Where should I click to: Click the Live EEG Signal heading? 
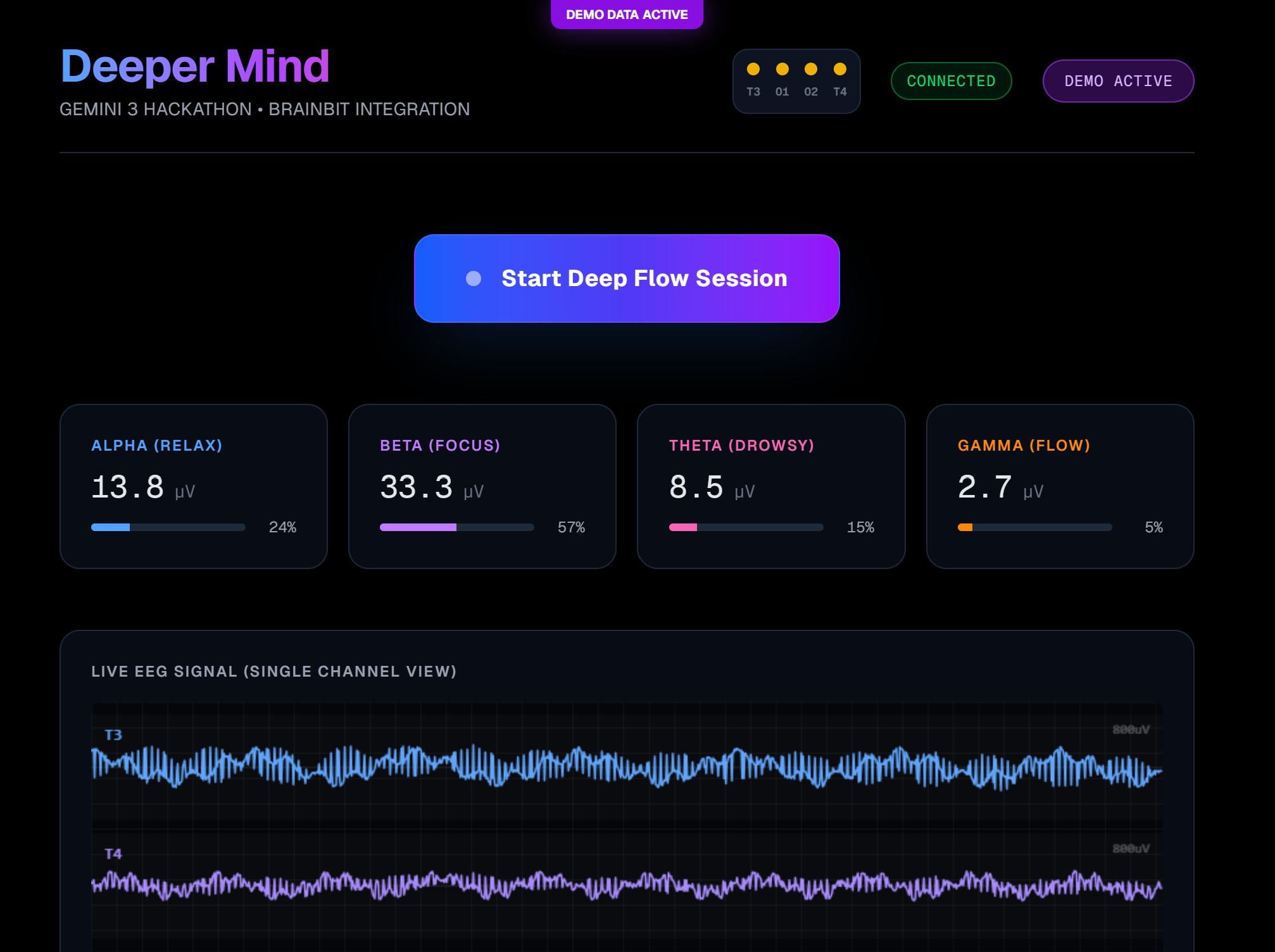[x=273, y=672]
